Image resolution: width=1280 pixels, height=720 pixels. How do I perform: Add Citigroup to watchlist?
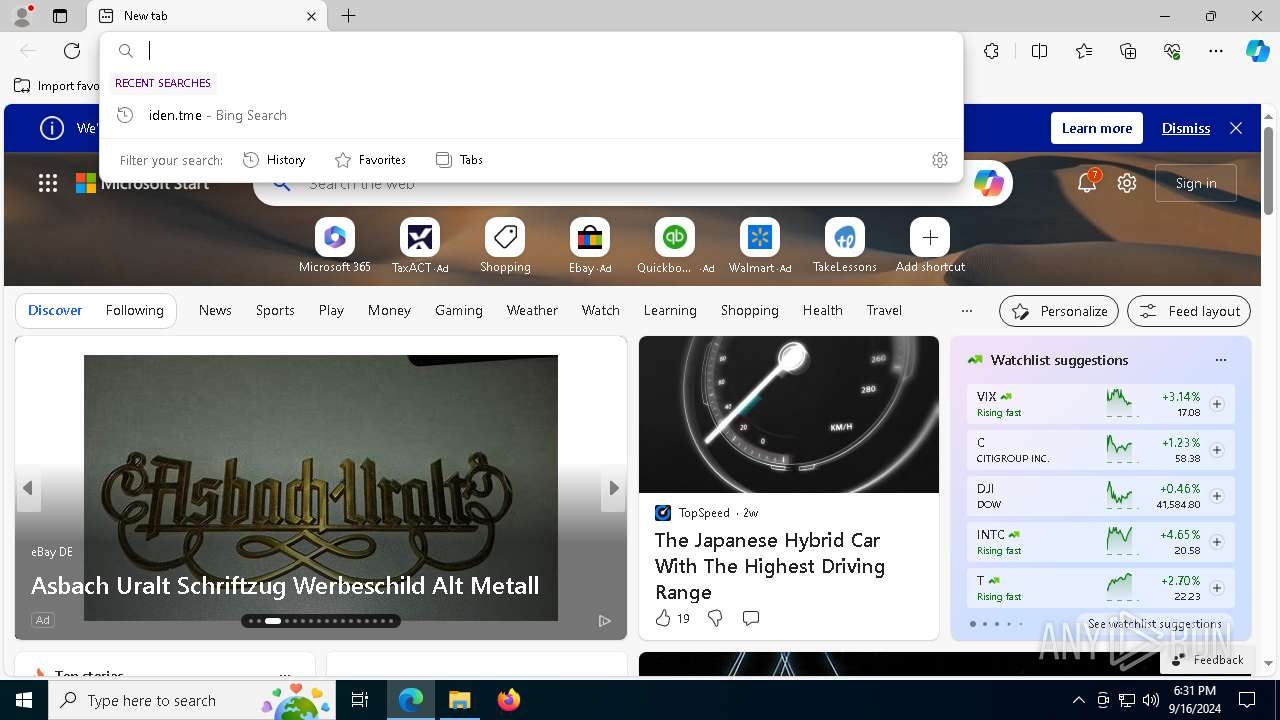point(1217,450)
